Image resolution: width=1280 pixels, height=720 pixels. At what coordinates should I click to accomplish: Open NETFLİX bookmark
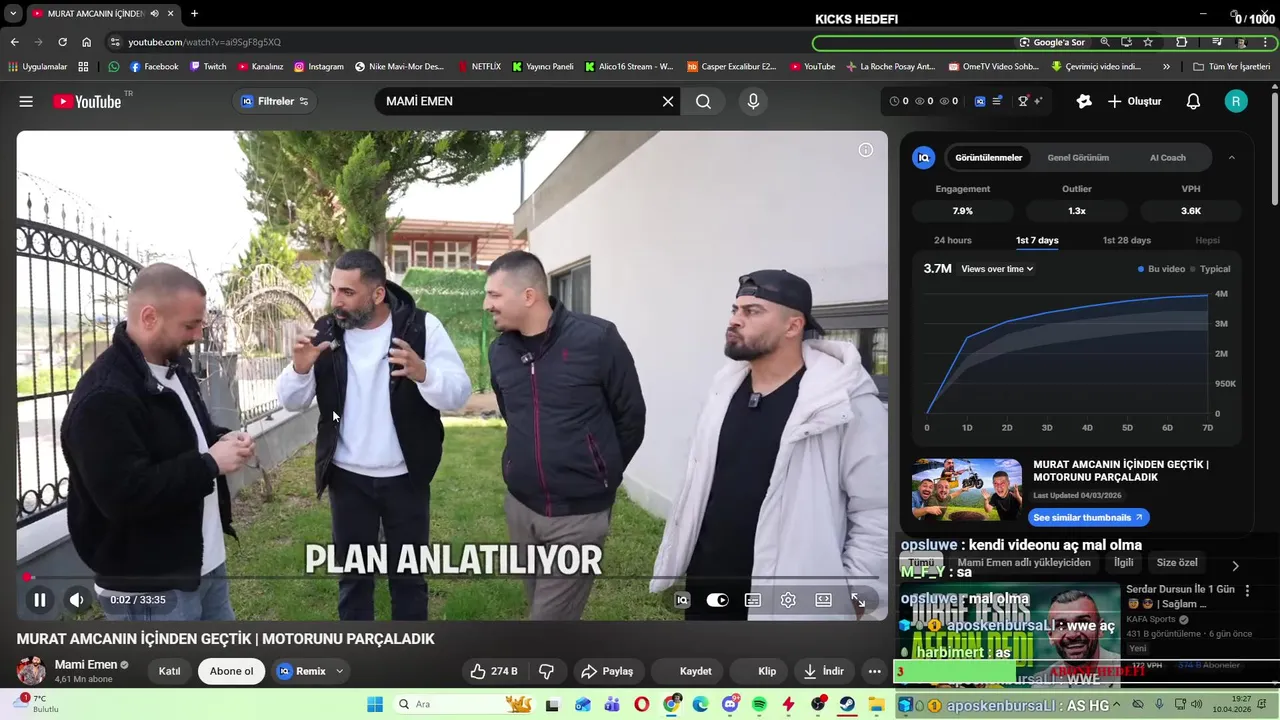pos(478,67)
